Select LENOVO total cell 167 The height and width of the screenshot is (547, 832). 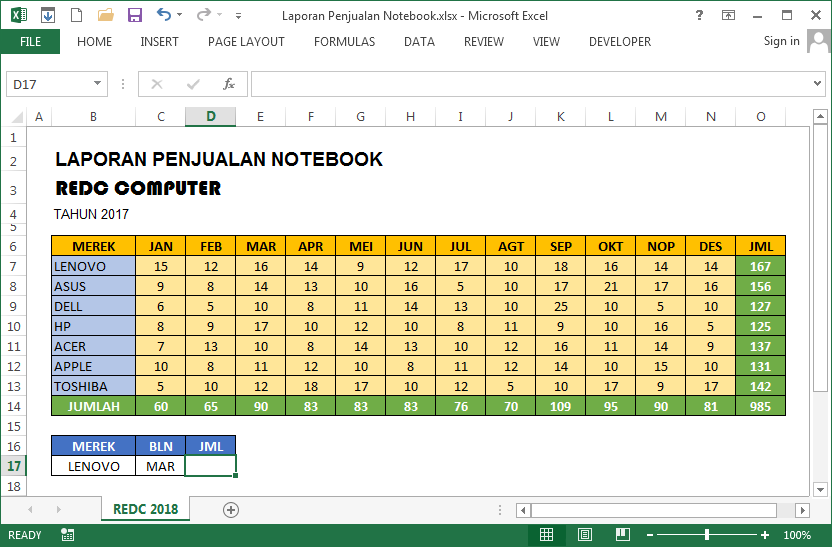coord(760,266)
